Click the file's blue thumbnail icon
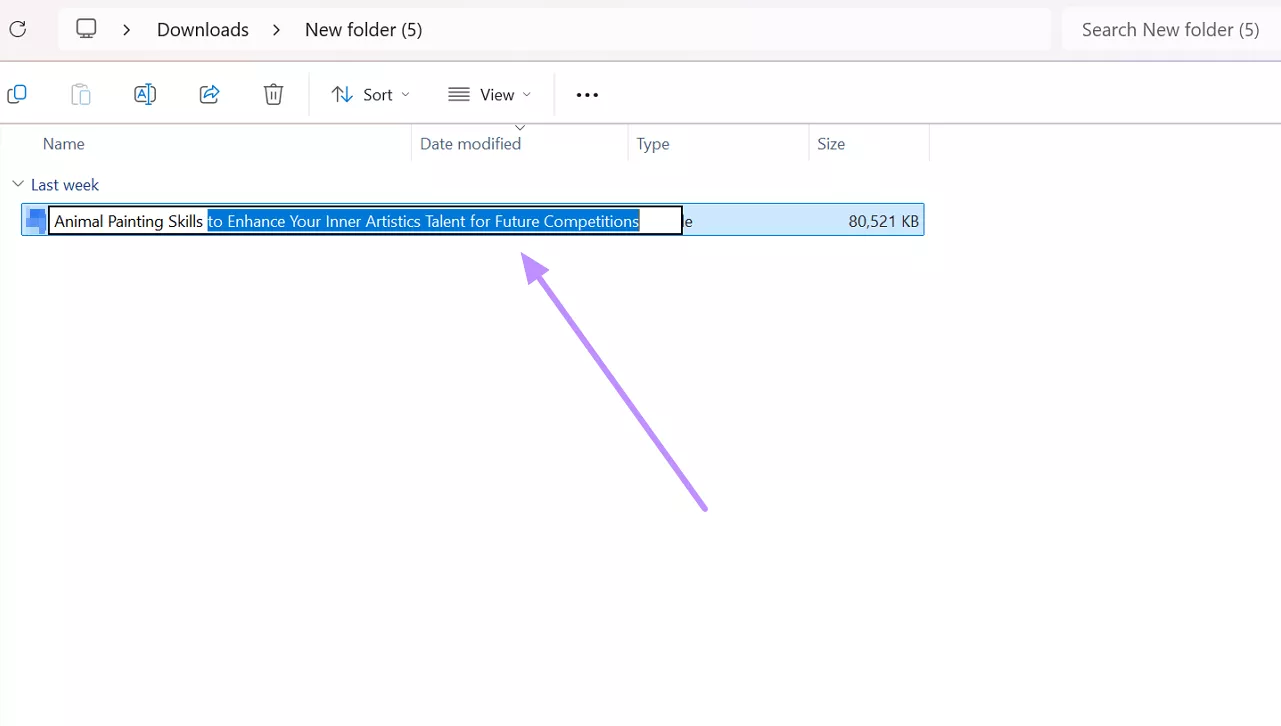This screenshot has width=1281, height=726. coord(36,220)
